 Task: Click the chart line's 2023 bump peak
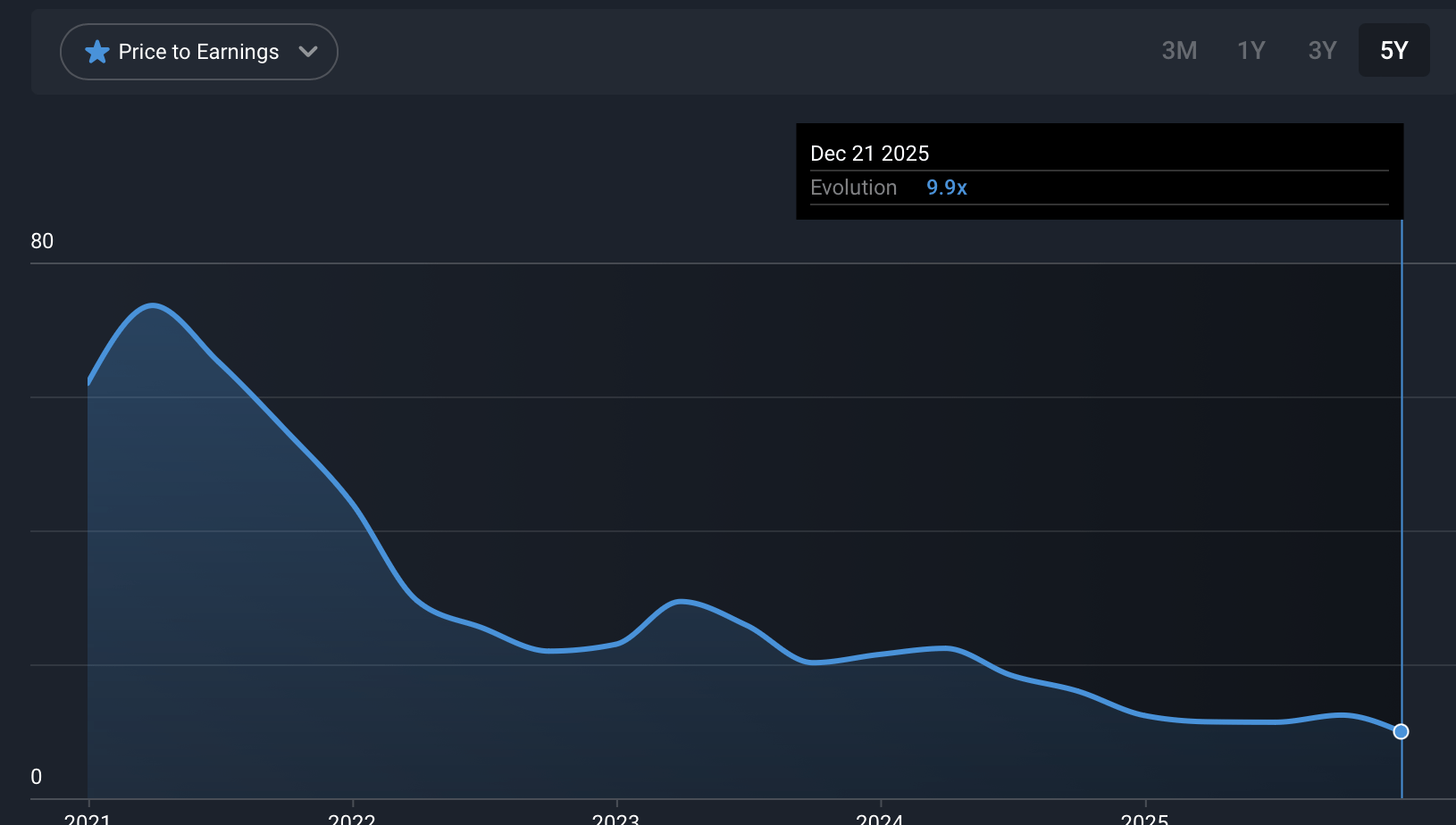(682, 602)
